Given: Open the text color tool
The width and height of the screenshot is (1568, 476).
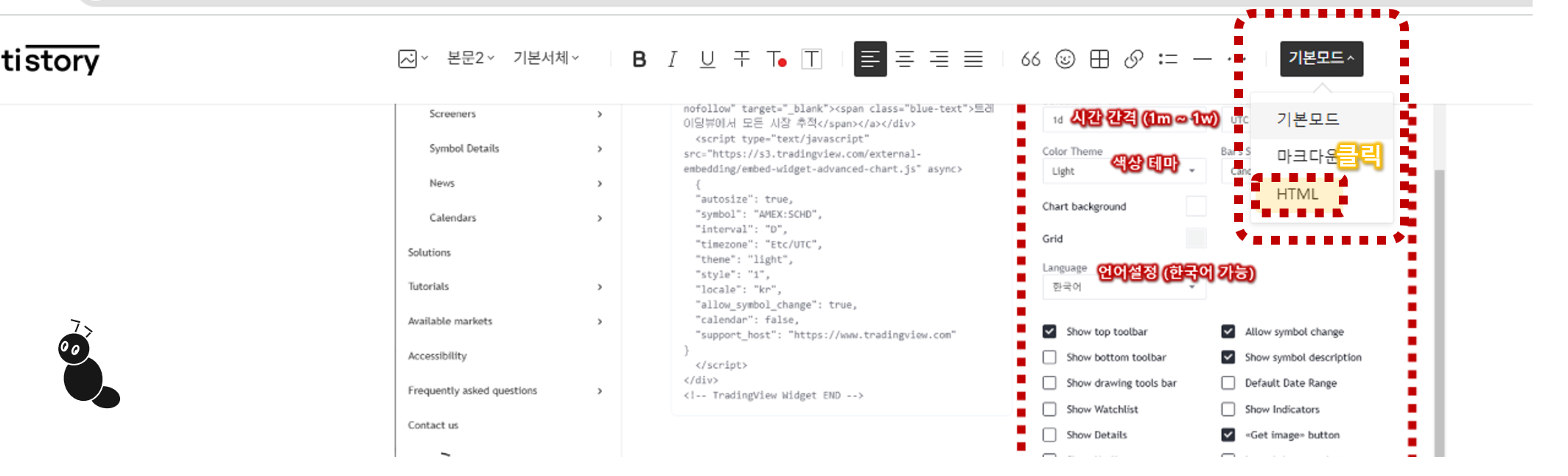Looking at the screenshot, I should 777,59.
